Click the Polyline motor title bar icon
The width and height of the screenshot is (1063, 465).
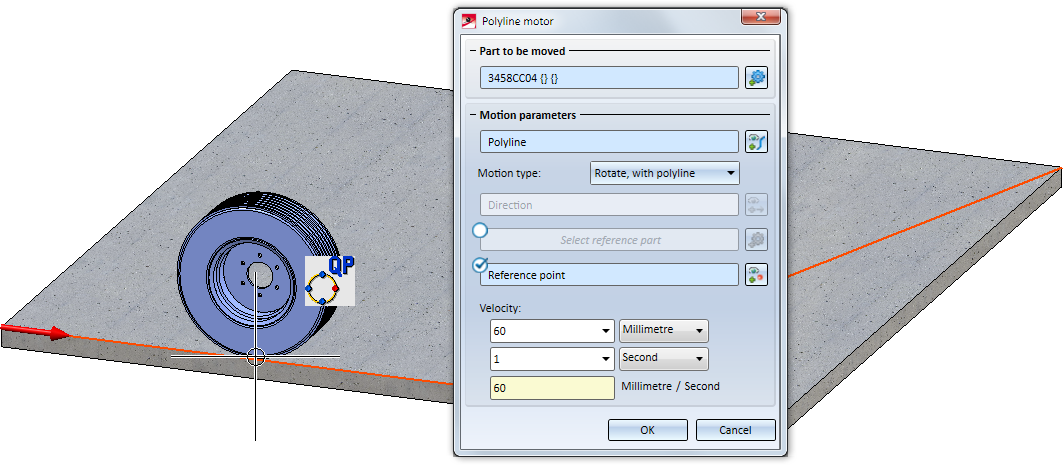[468, 21]
